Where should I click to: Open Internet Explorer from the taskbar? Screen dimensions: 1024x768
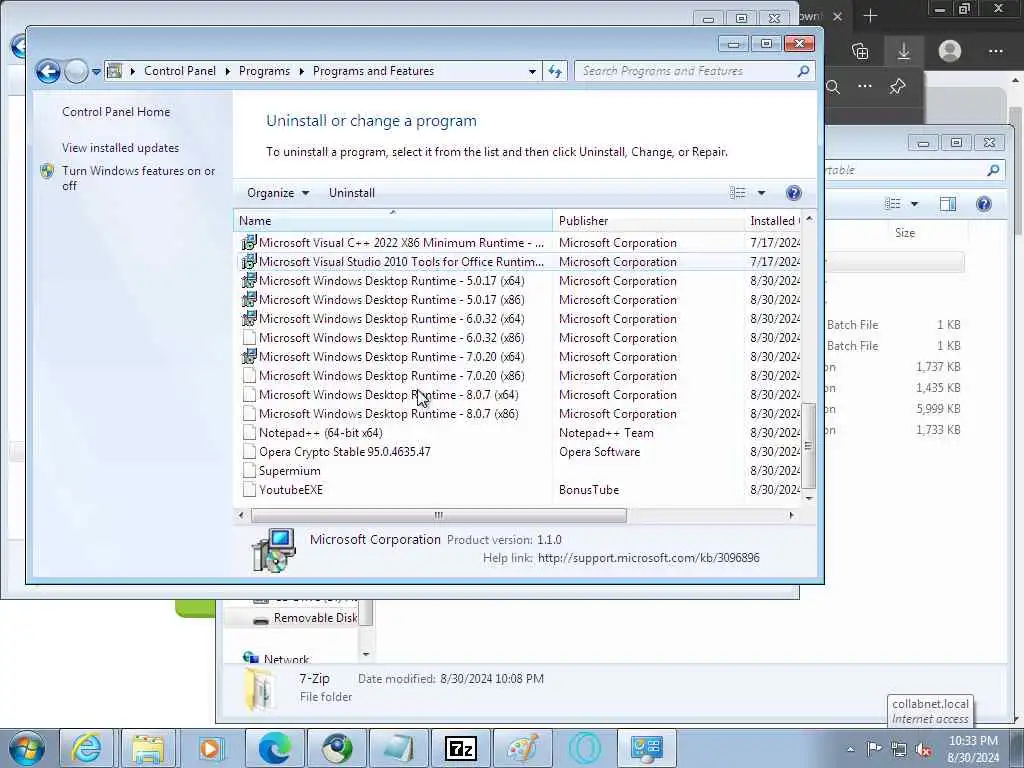click(86, 748)
